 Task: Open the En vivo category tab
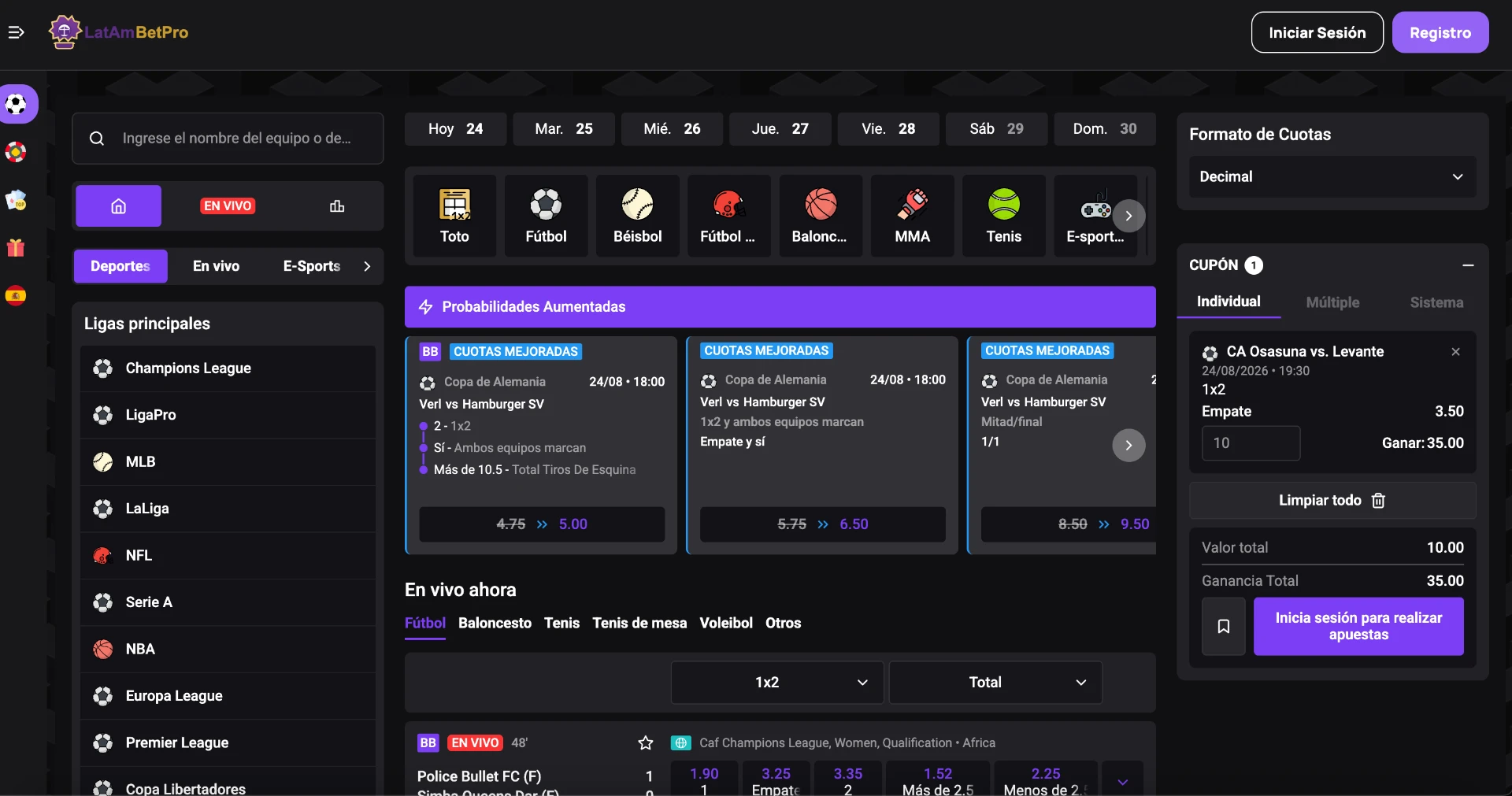[216, 266]
